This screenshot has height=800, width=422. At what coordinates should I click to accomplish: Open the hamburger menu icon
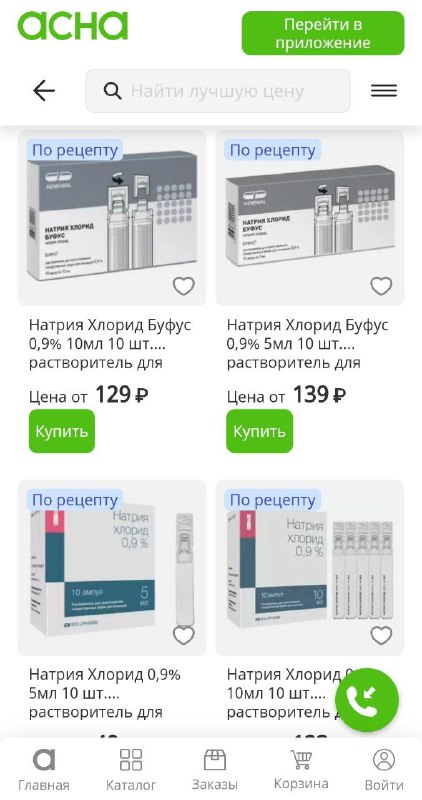click(x=384, y=91)
